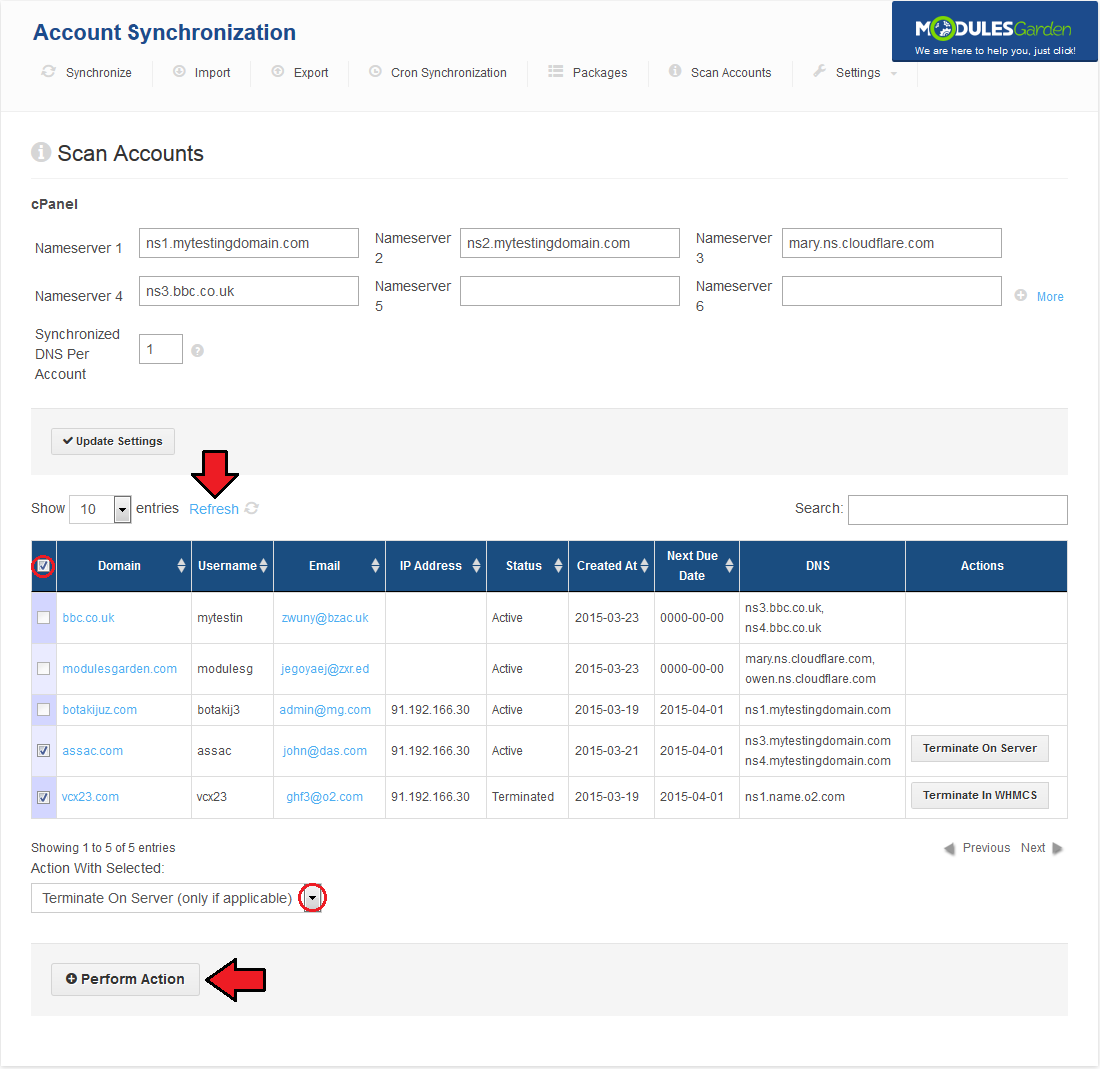Click Terminate In WHMCS for vcx23.com
Image resolution: width=1100 pixels, height=1069 pixels.
[x=979, y=795]
